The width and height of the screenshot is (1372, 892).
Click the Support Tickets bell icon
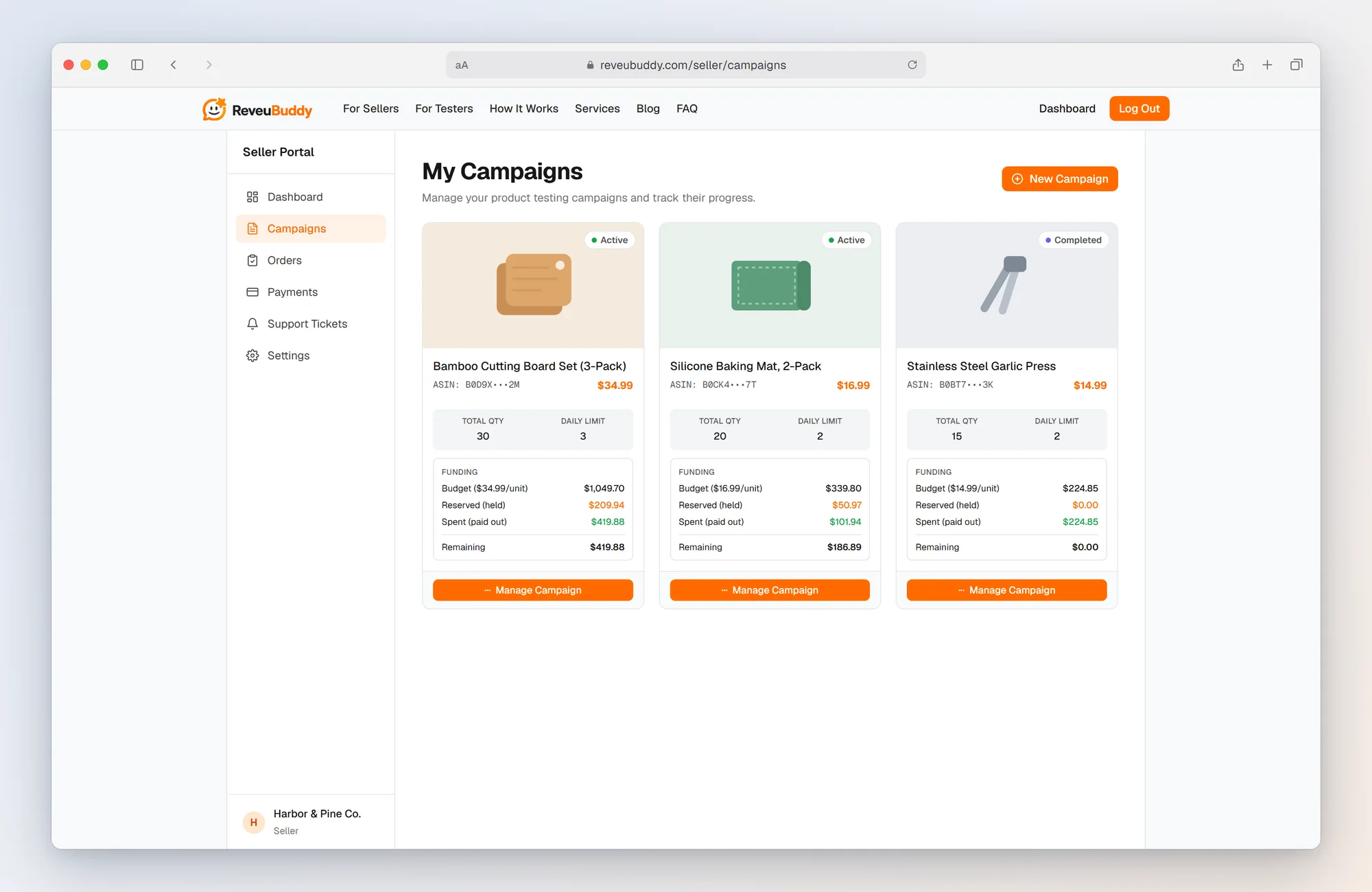252,323
